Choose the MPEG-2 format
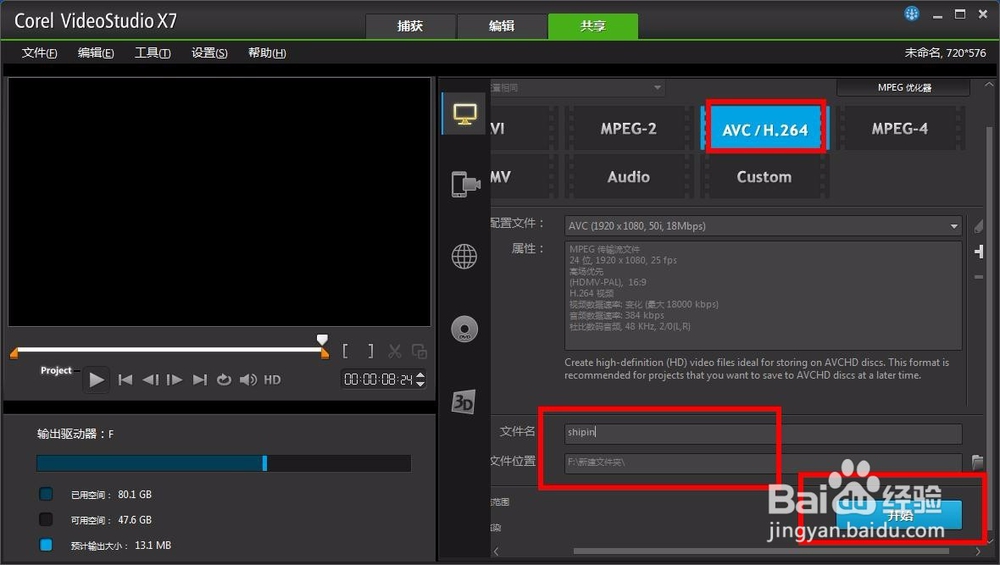The height and width of the screenshot is (565, 1000). [x=628, y=128]
